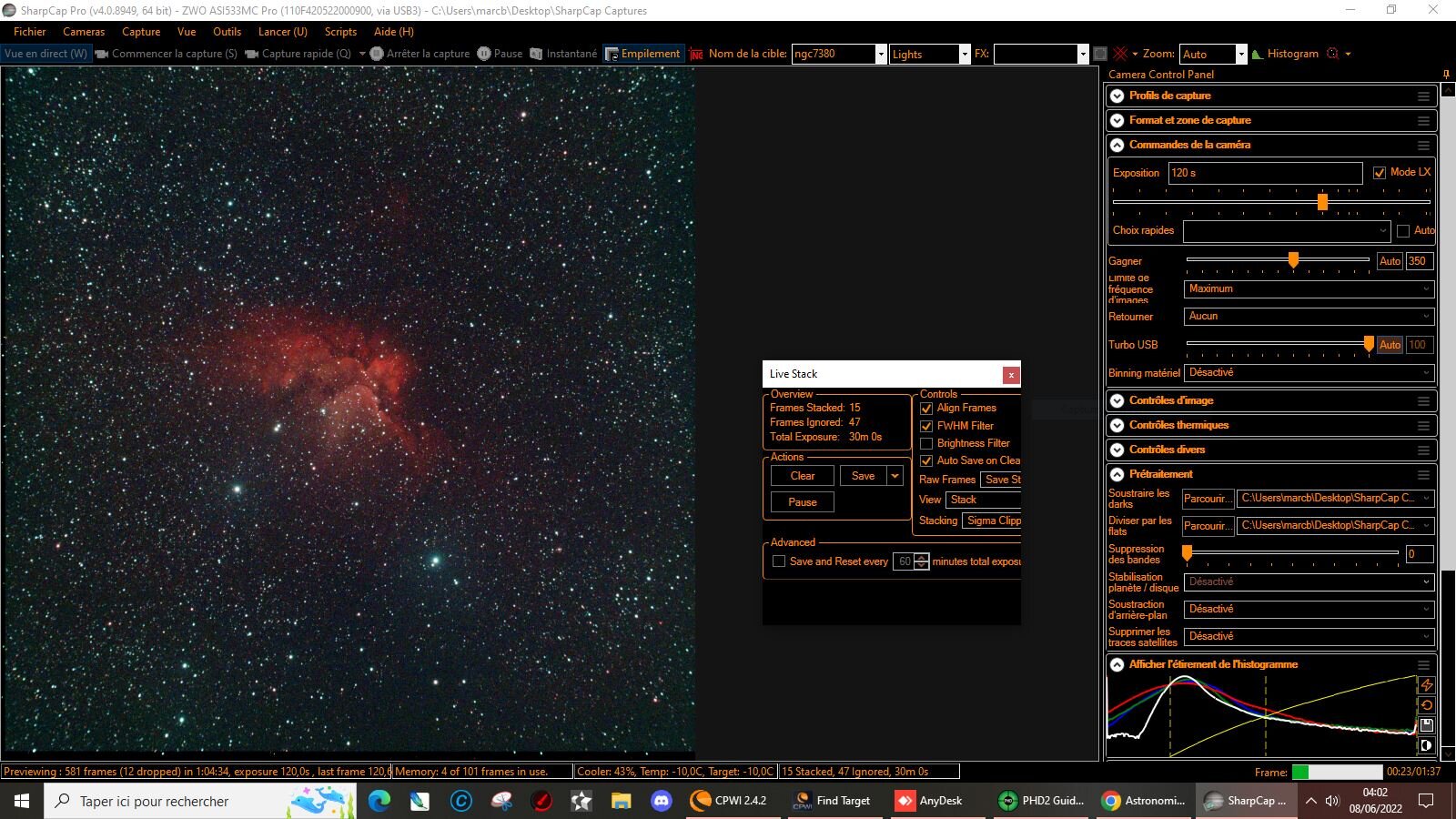Image resolution: width=1456 pixels, height=819 pixels.
Task: Toggle Auto checkbox next to Choix rapides
Action: pyautogui.click(x=1403, y=231)
